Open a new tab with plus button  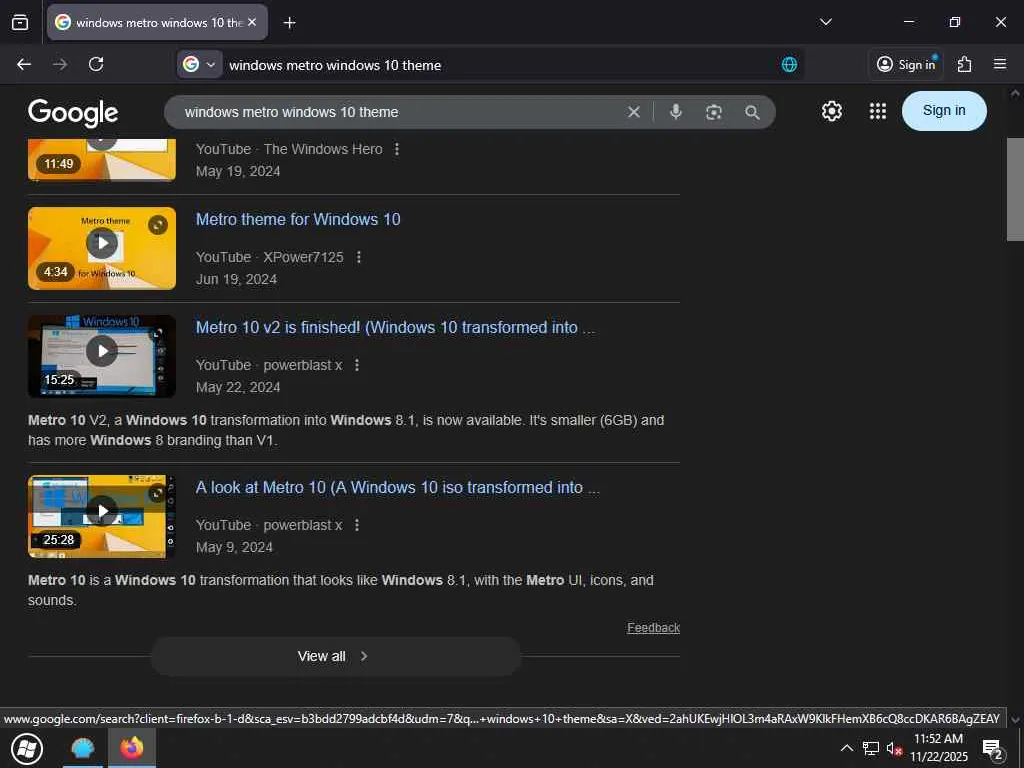click(x=289, y=23)
